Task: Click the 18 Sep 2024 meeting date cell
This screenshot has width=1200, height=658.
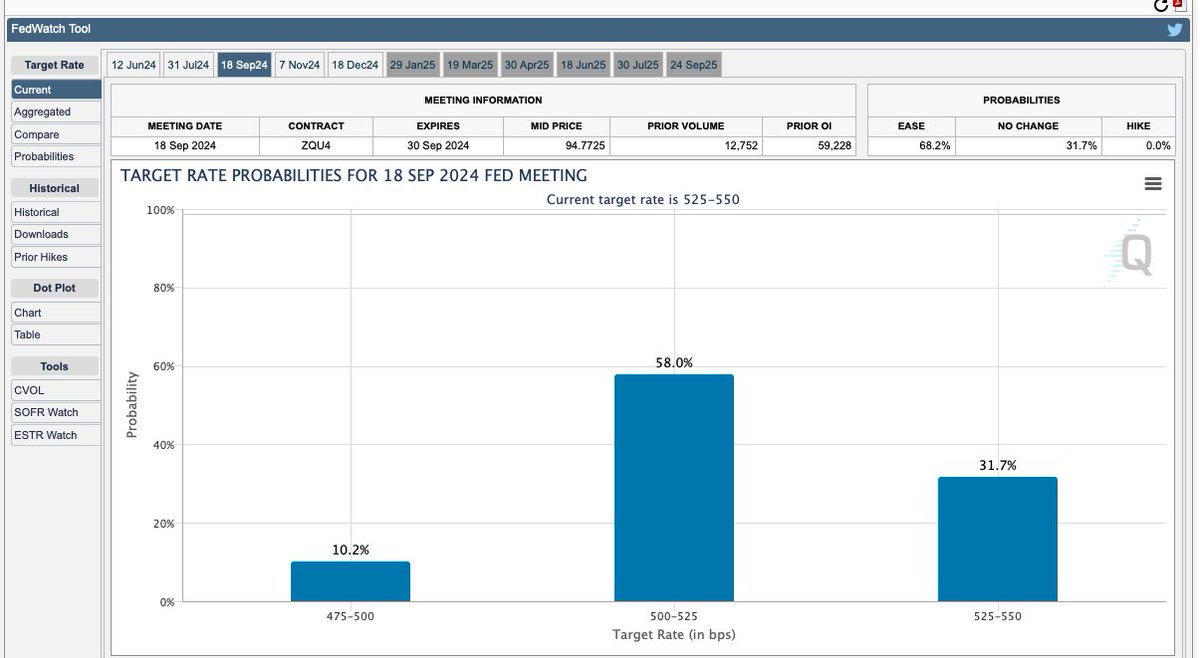Action: coord(185,146)
